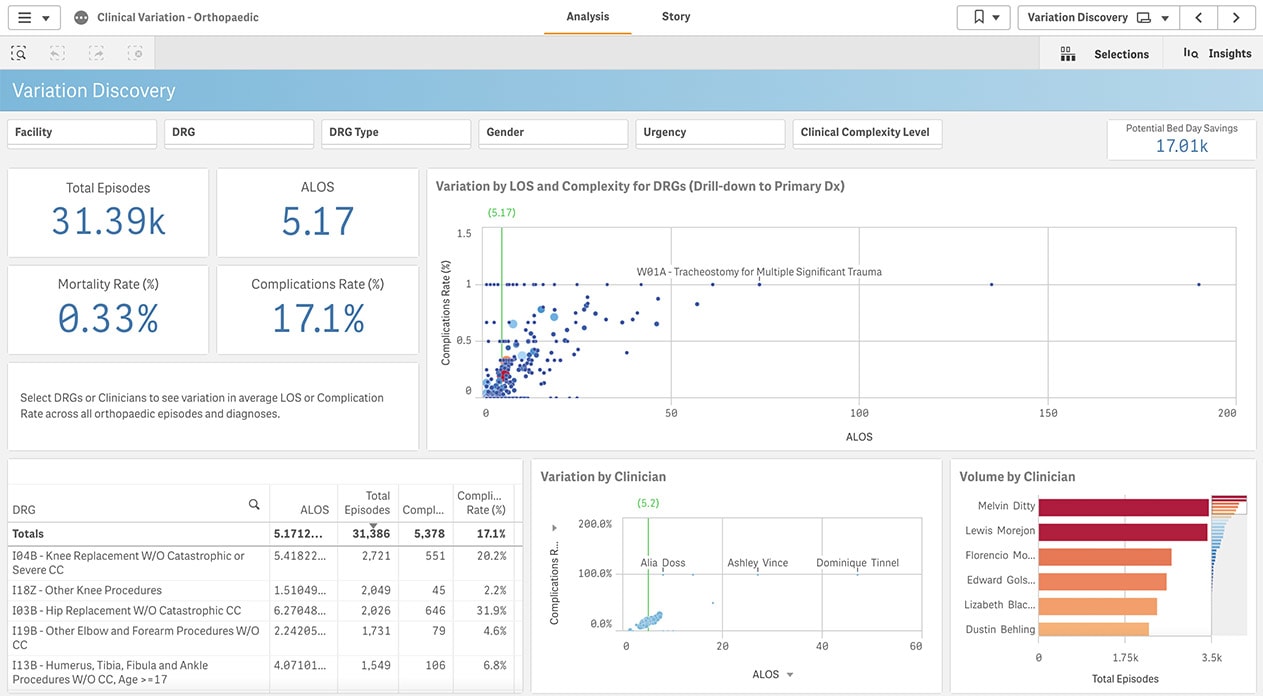Switch to the Story tab

pyautogui.click(x=675, y=16)
